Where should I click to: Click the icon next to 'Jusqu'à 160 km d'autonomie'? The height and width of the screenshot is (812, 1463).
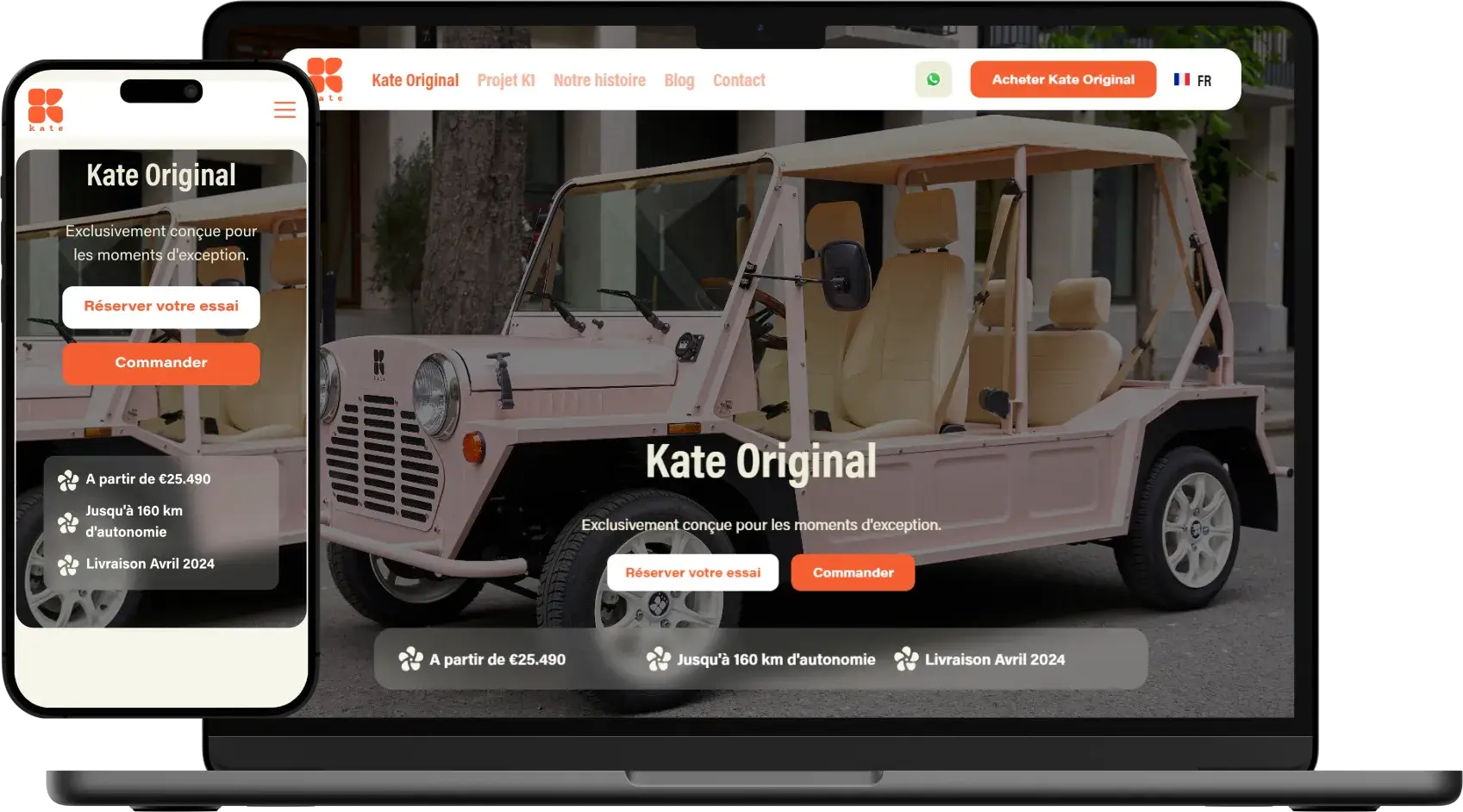click(x=658, y=659)
